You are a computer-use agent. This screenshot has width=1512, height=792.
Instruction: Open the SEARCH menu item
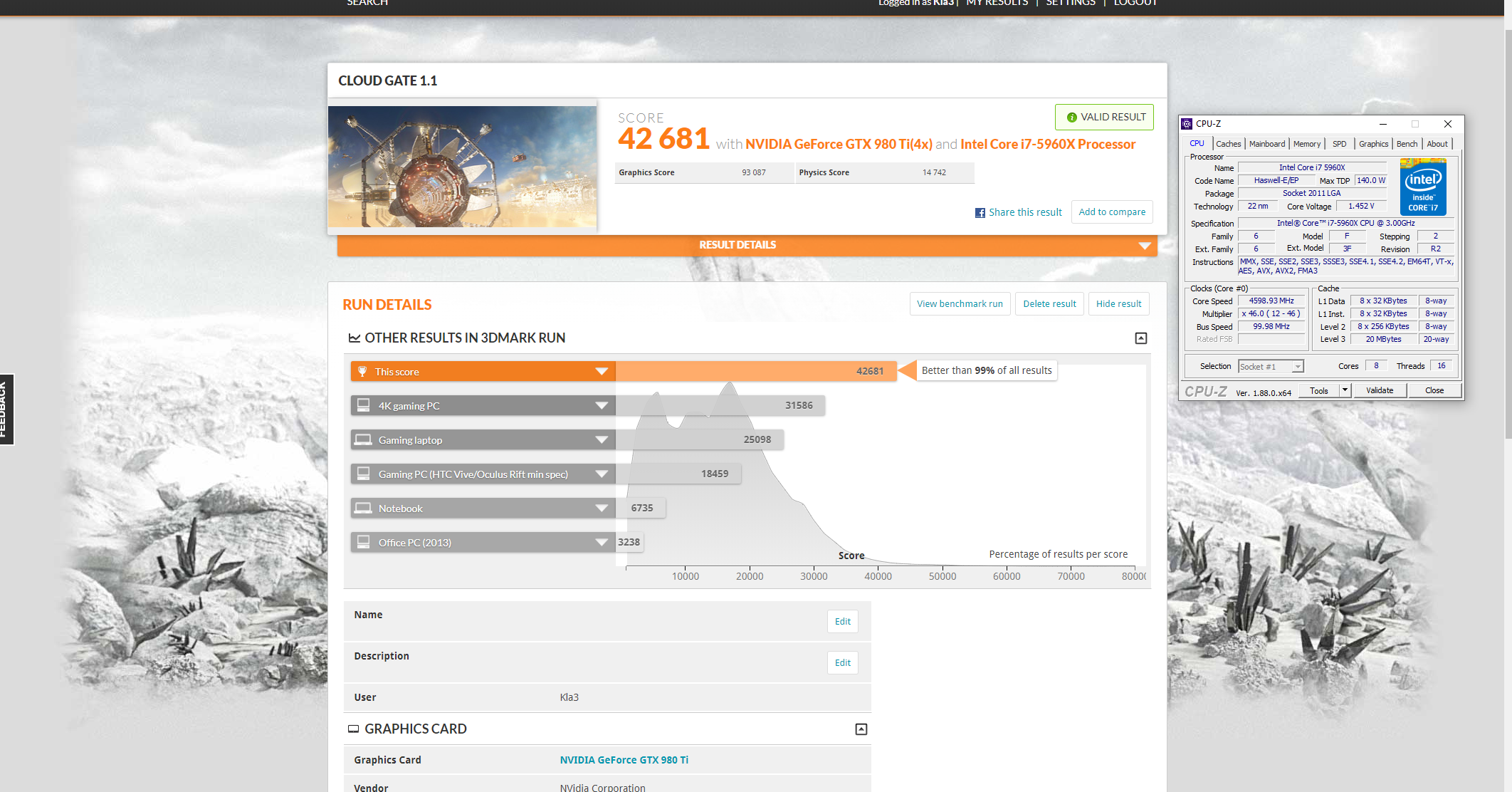click(367, 3)
